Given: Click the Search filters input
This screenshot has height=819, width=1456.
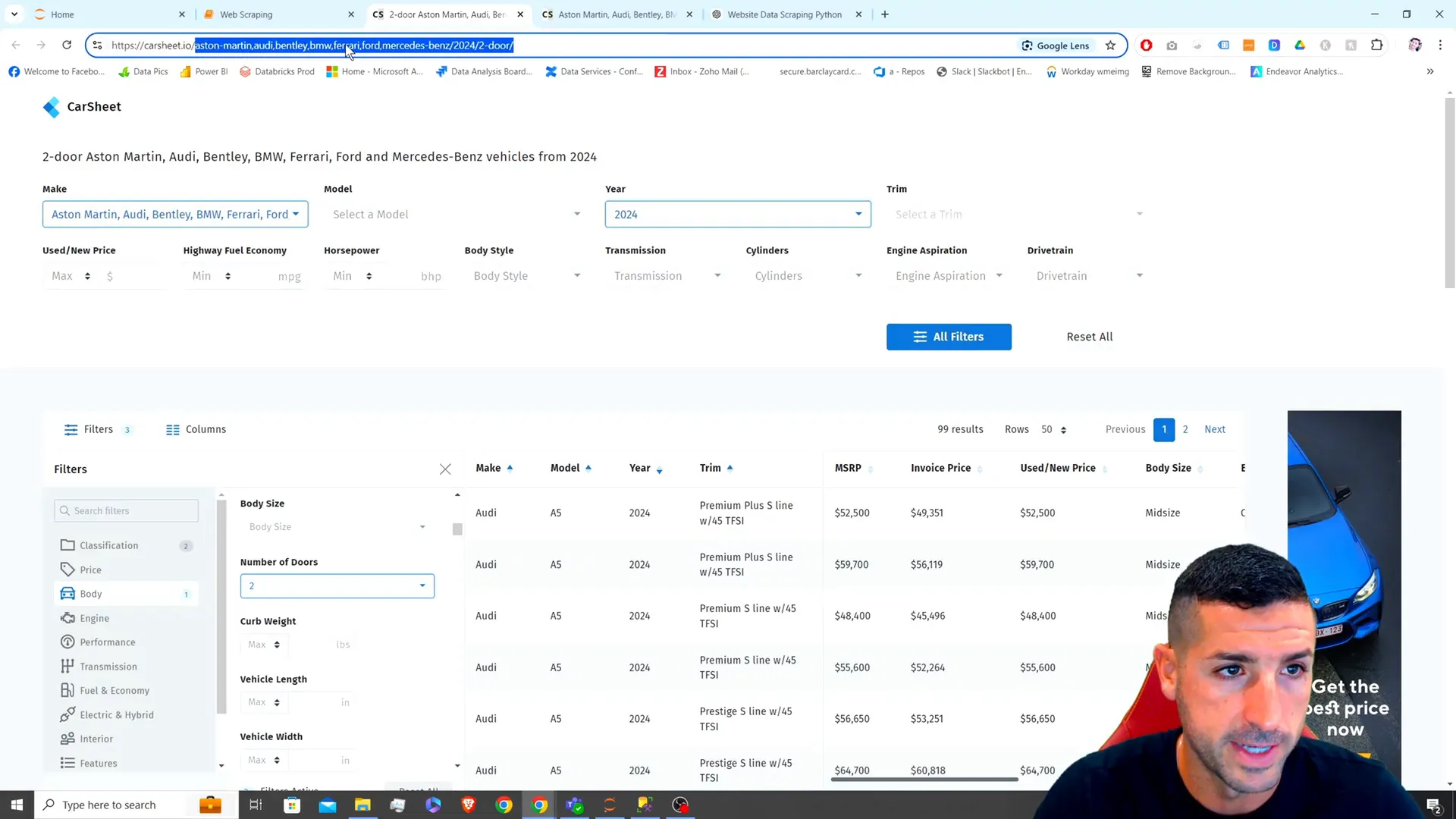Looking at the screenshot, I should click(126, 511).
